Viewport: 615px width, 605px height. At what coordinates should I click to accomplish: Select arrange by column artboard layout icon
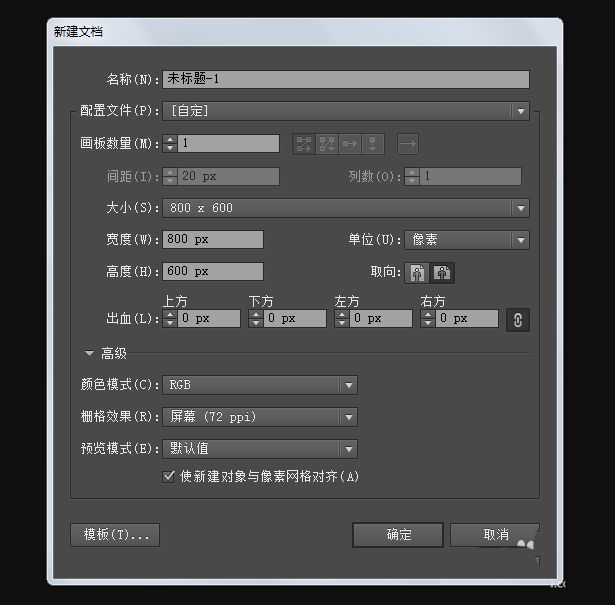coord(373,144)
